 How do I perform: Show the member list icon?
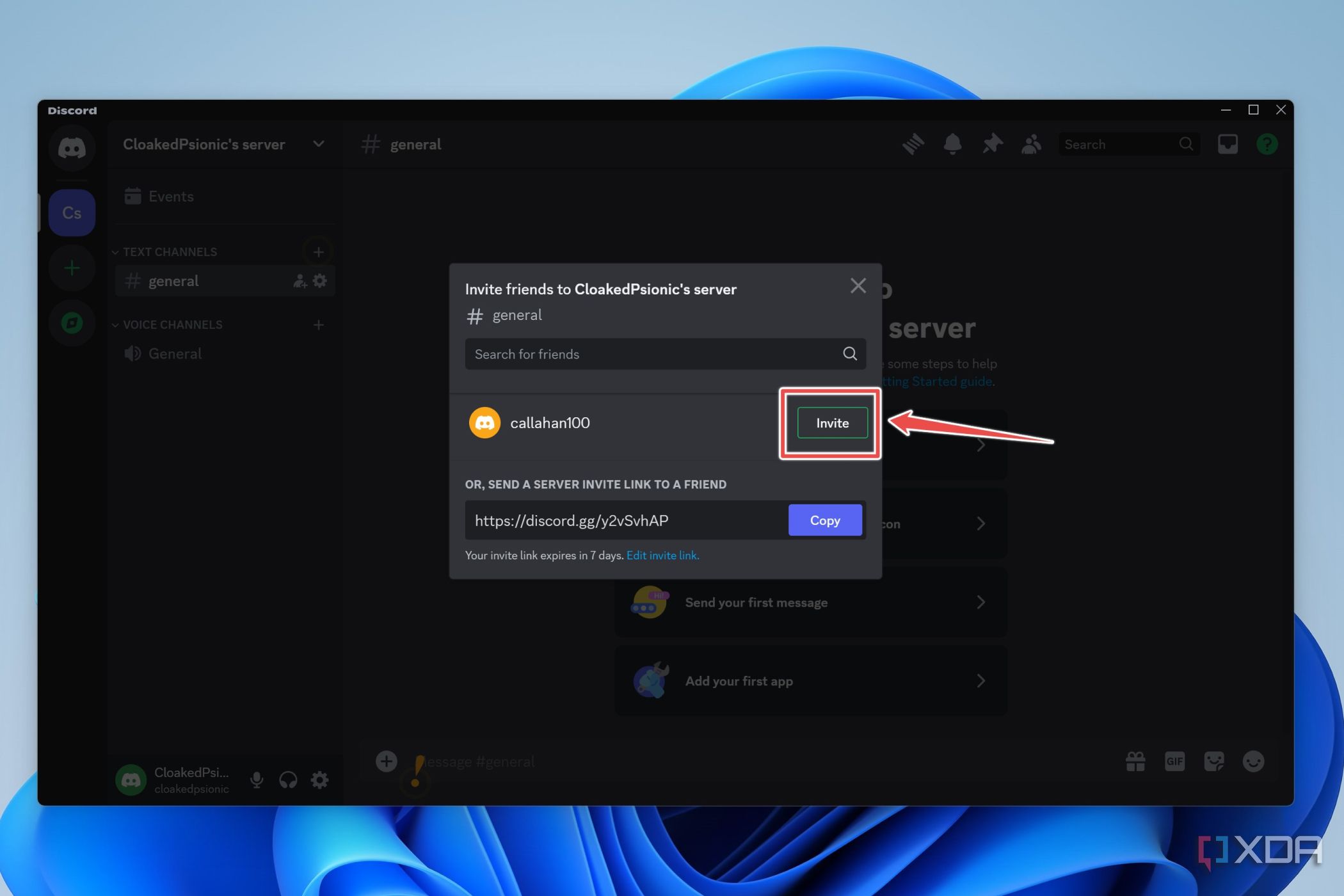[1031, 144]
